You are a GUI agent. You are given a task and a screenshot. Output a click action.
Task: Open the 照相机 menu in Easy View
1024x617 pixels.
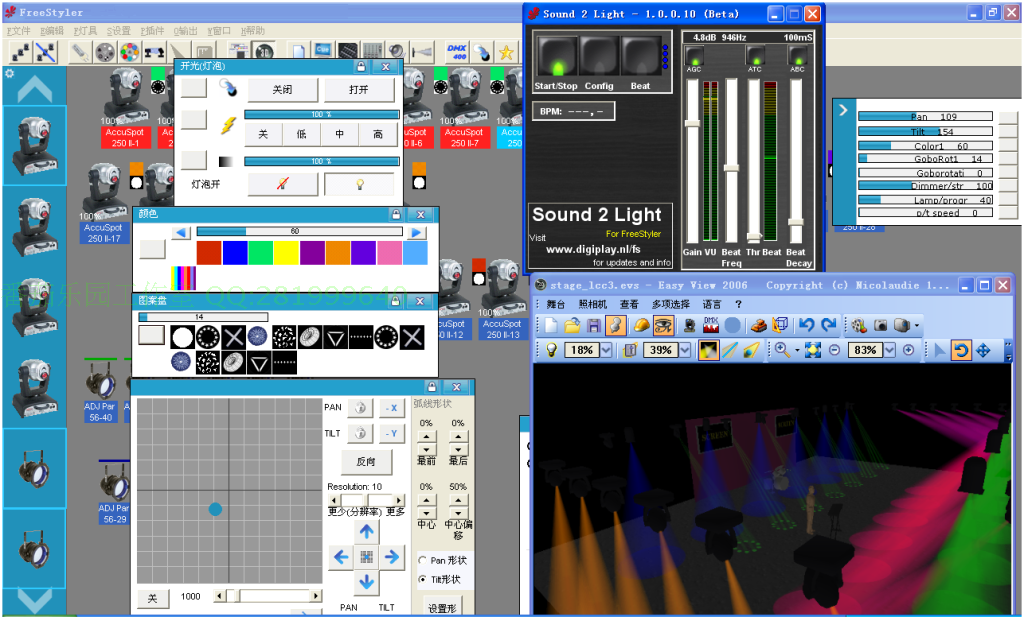[x=591, y=304]
